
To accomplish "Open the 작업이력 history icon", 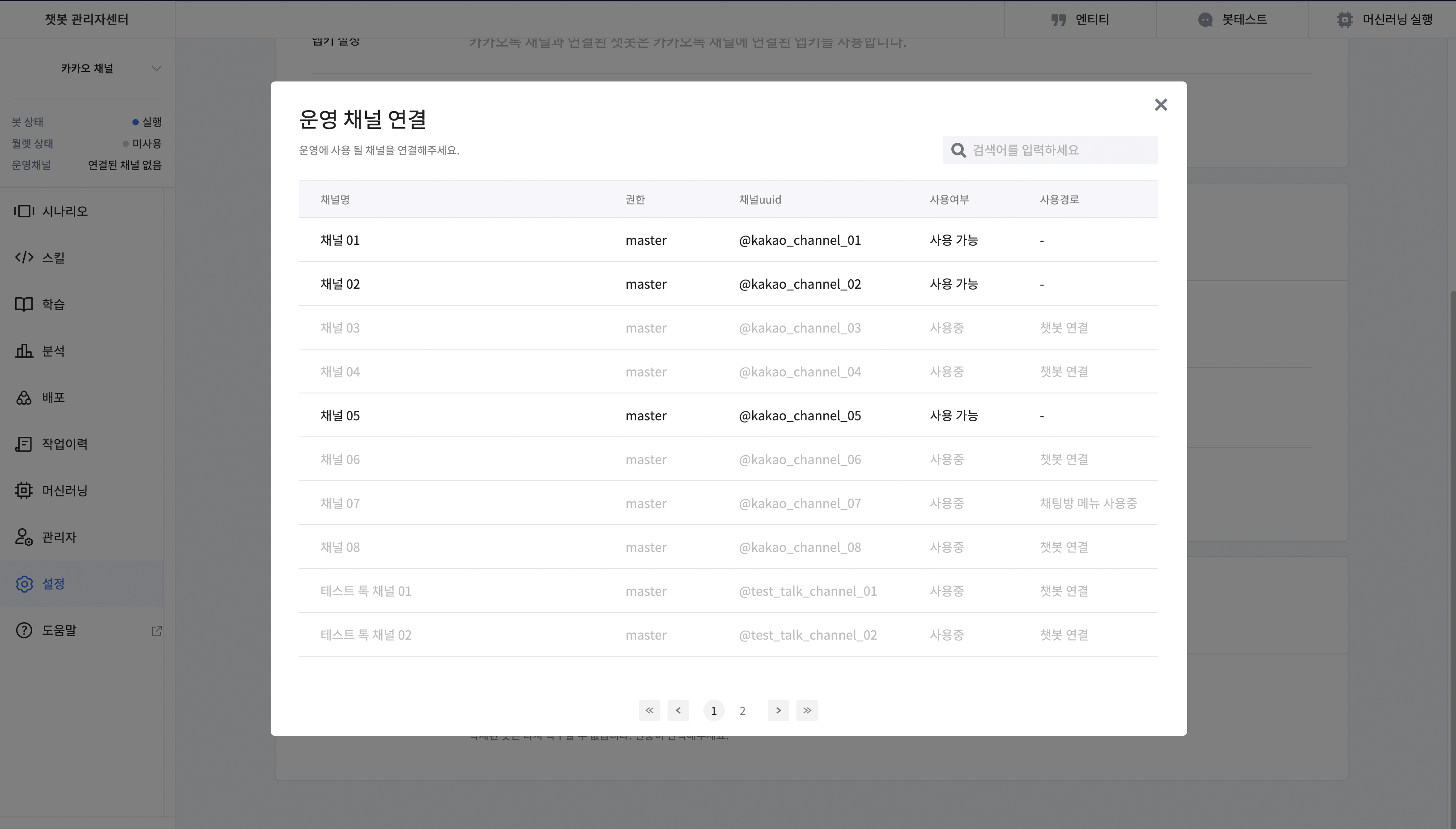I will click(24, 444).
